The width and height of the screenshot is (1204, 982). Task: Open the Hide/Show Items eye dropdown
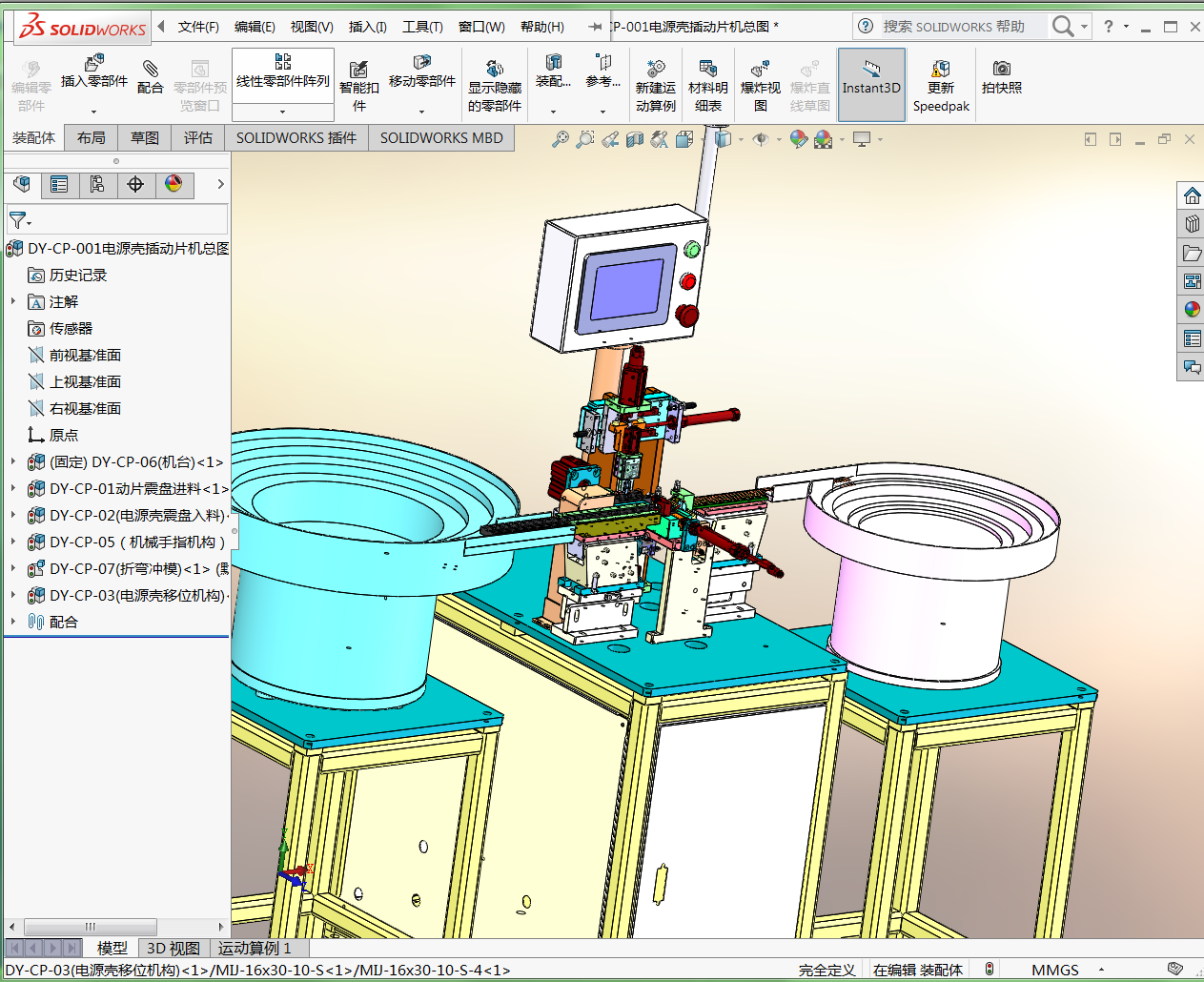click(763, 139)
